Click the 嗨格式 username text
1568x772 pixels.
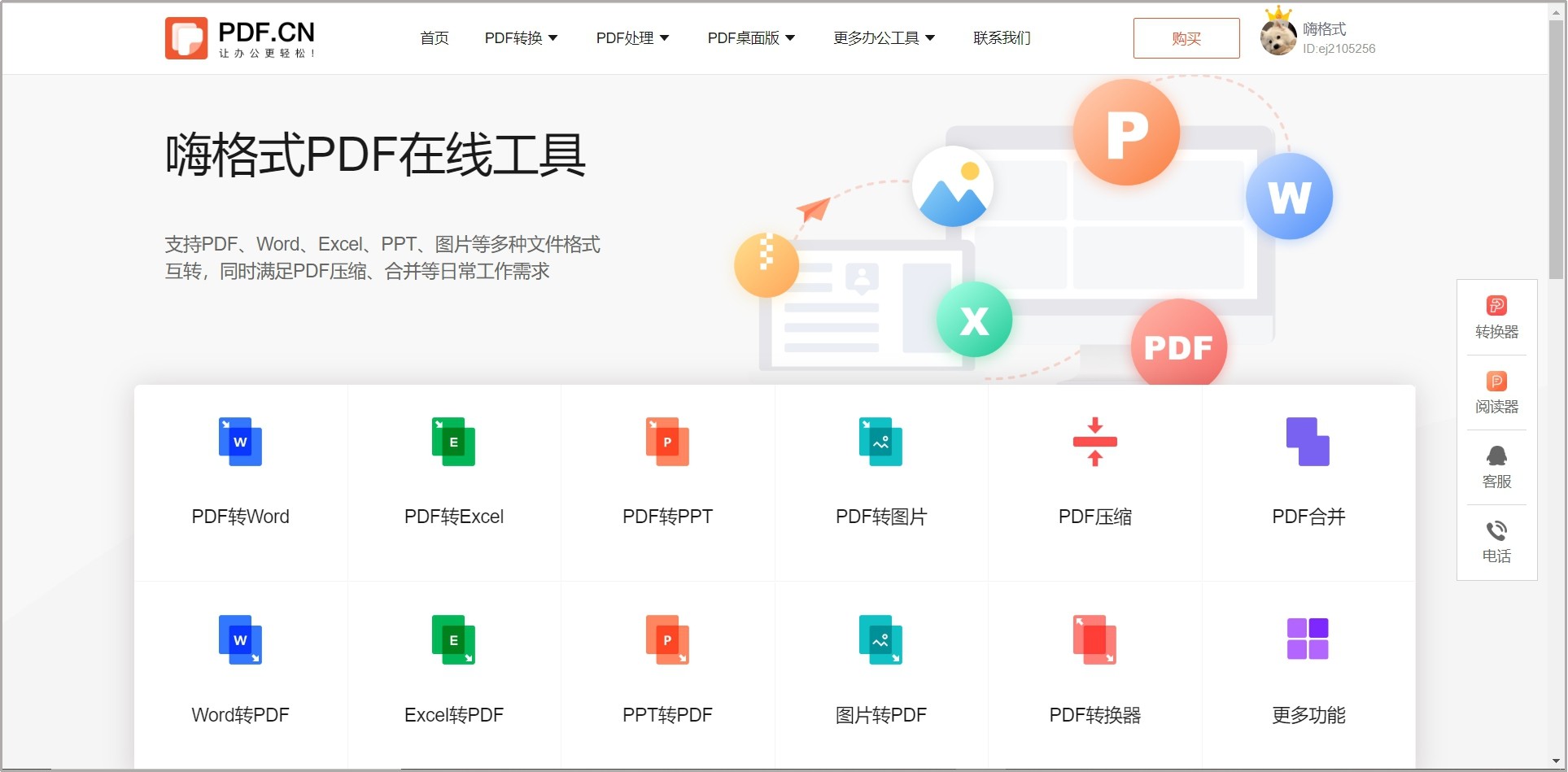(1324, 29)
